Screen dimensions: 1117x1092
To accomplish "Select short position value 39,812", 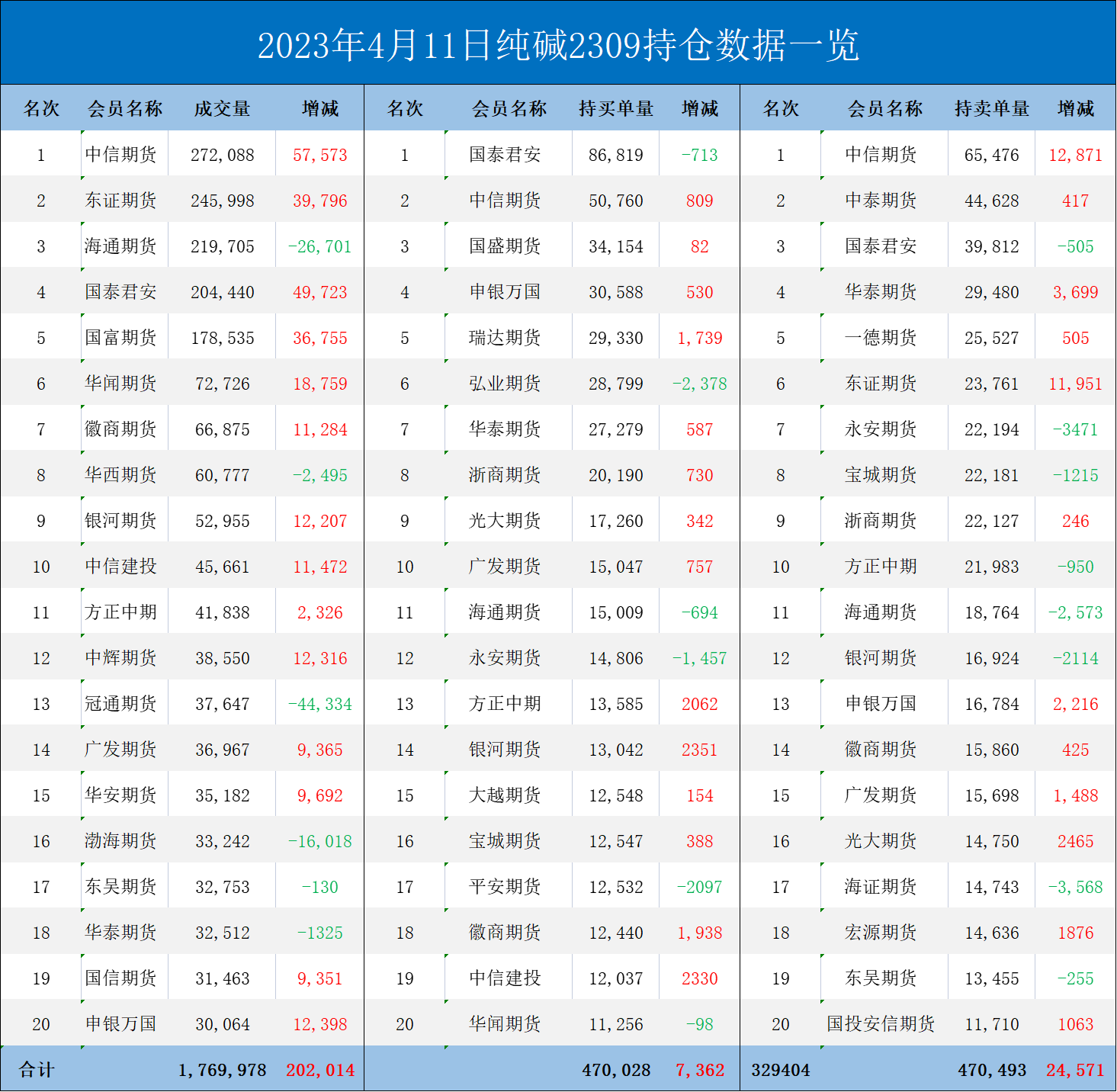I will (x=992, y=246).
